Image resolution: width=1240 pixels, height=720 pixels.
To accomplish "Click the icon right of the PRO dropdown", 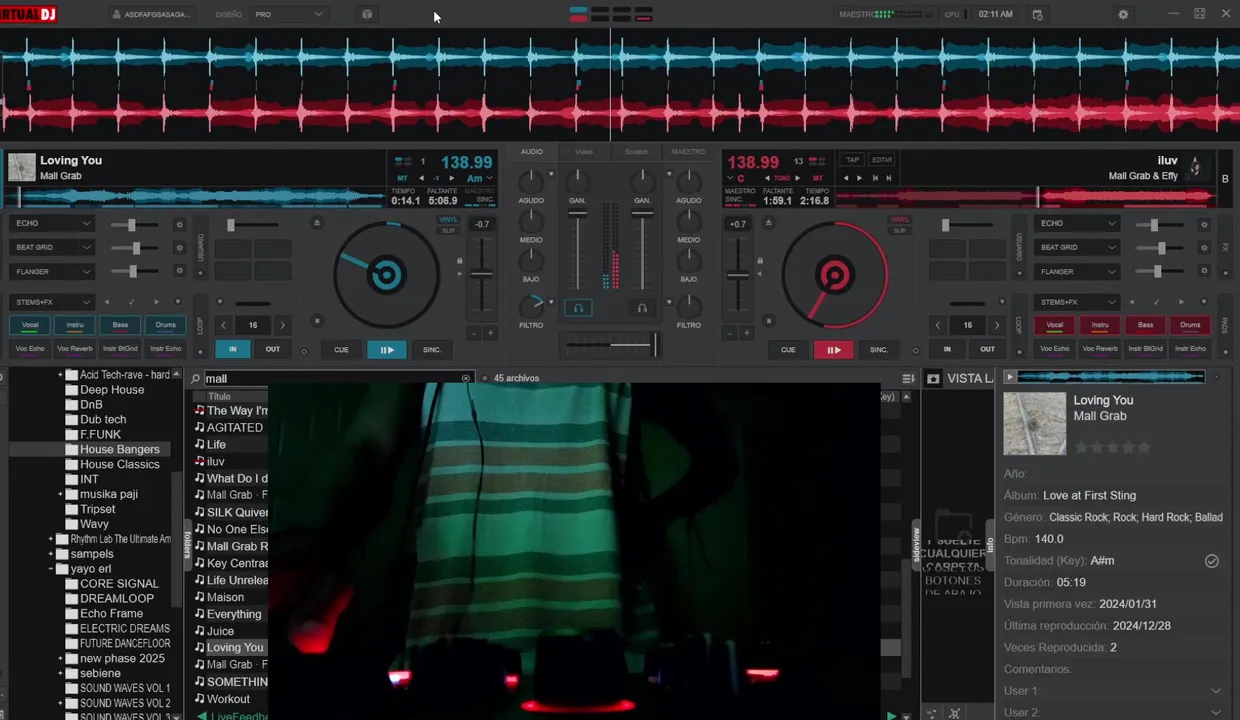I will [367, 14].
